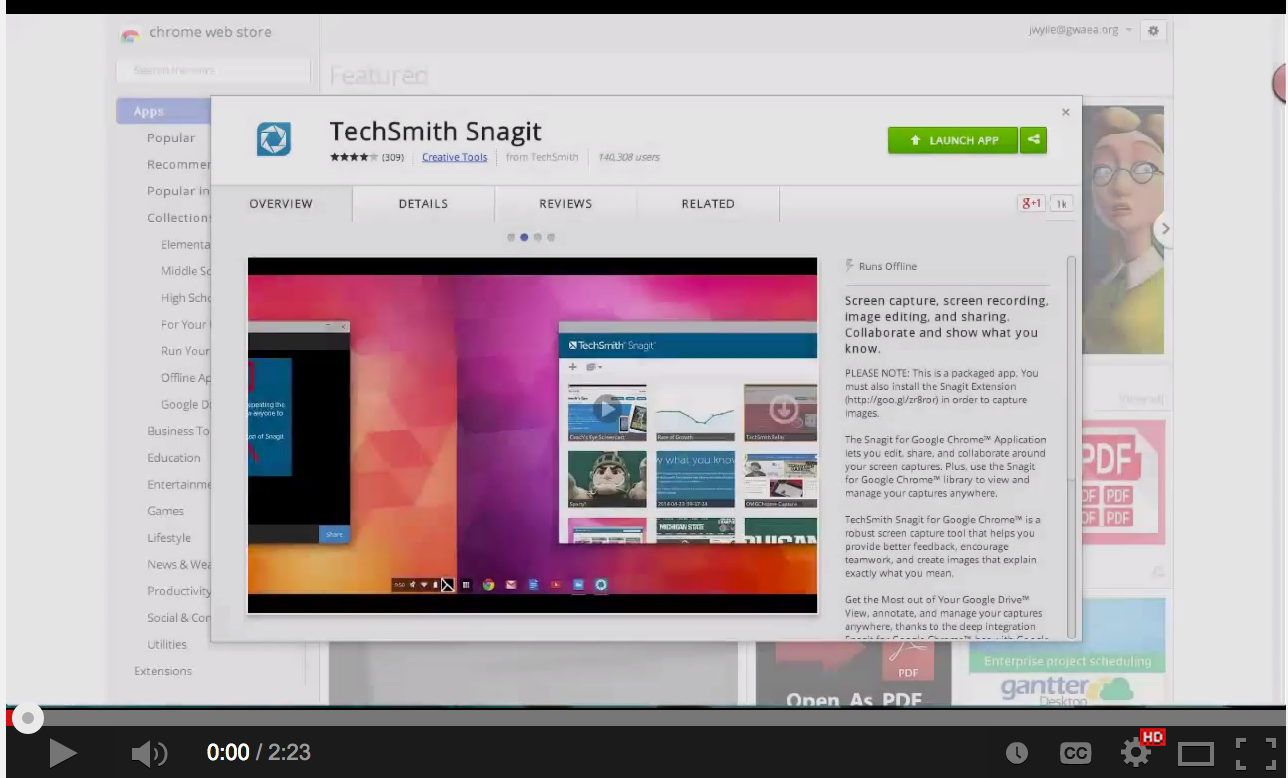Click the video progress bar
The height and width of the screenshot is (778, 1288).
644,717
